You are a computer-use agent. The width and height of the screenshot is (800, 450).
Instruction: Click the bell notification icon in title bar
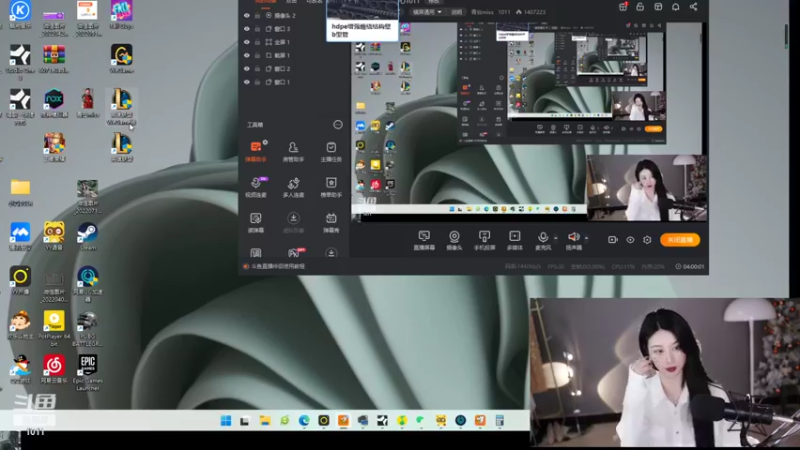pos(676,7)
